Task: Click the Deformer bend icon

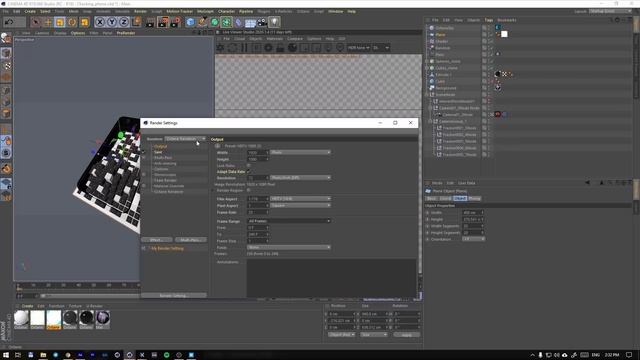Action: [x=238, y=22]
